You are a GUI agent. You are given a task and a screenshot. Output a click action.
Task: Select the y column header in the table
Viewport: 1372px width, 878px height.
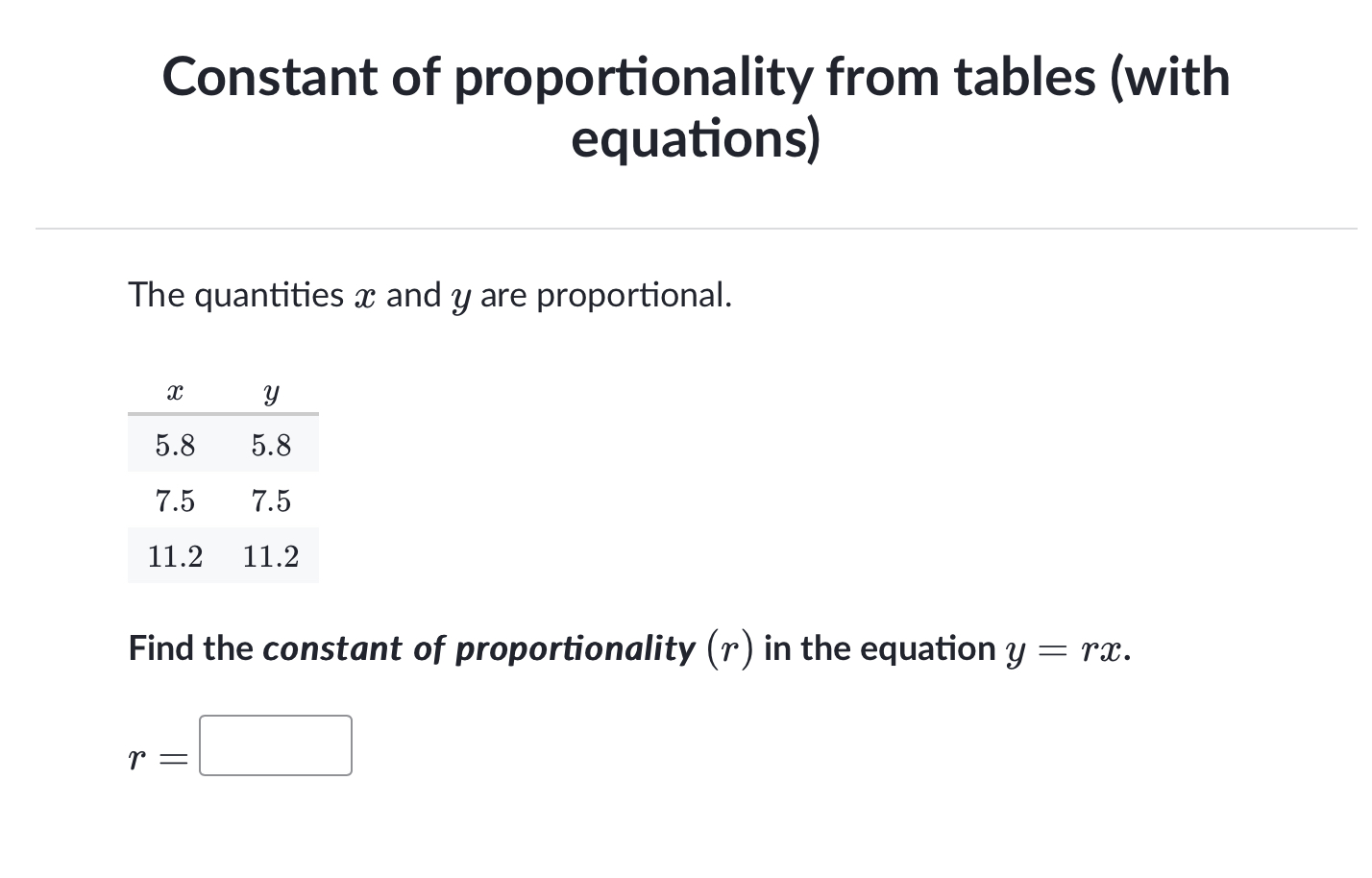click(271, 392)
